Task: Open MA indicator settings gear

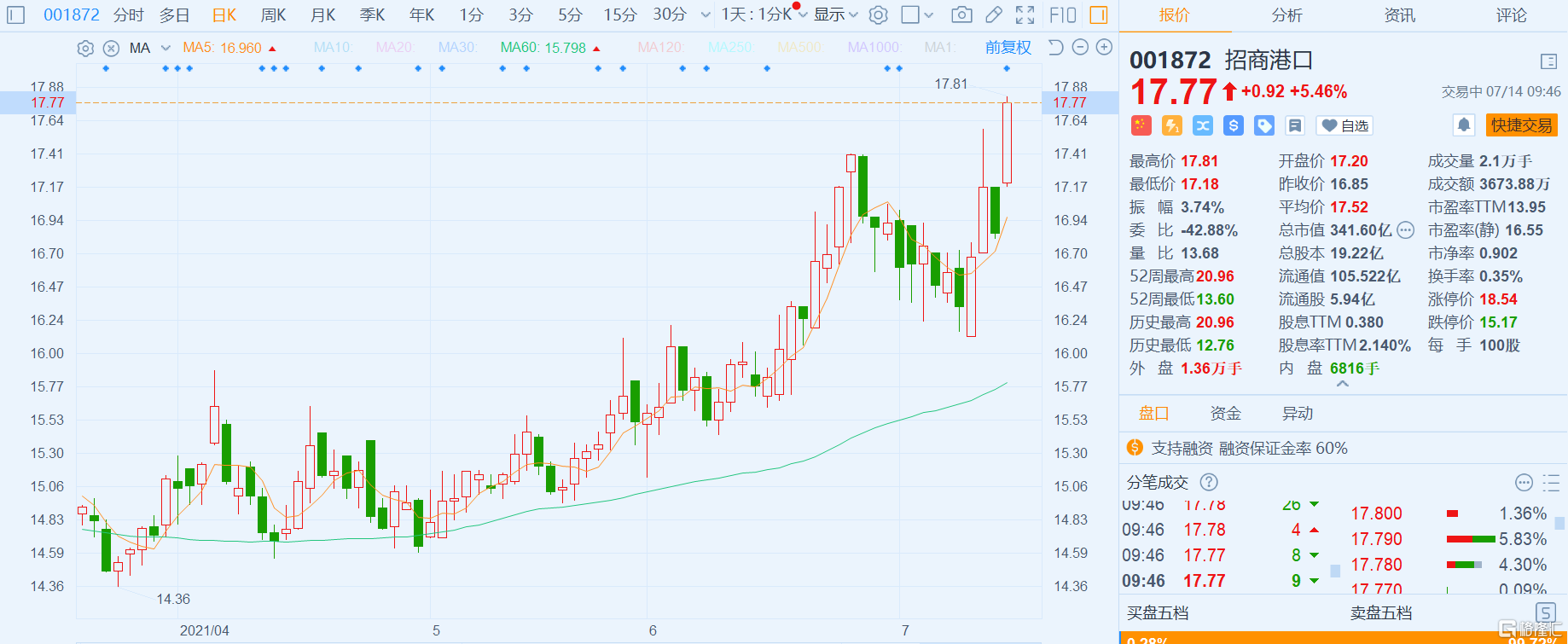Action: [85, 49]
